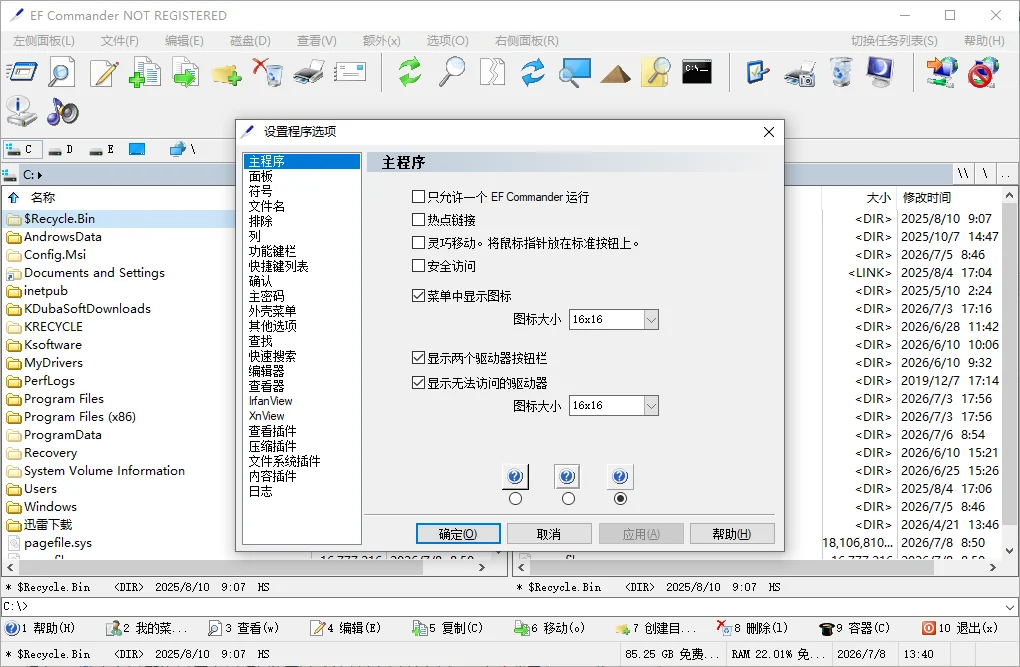This screenshot has height=667, width=1020.
Task: Click the 修改时间 column header
Action: 926,197
